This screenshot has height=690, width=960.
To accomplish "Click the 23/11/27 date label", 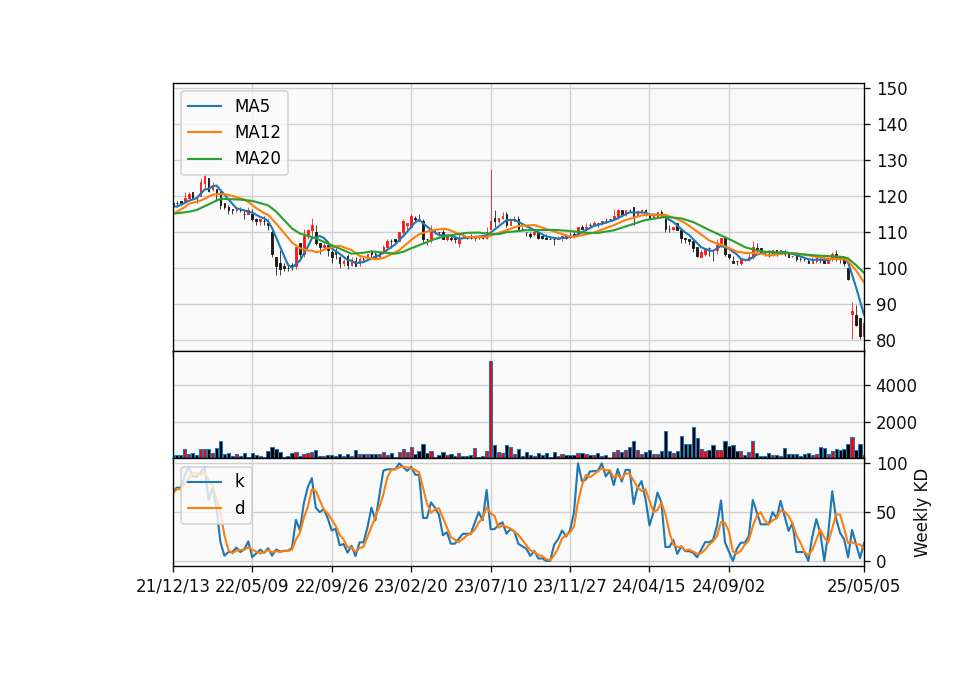I will point(570,587).
